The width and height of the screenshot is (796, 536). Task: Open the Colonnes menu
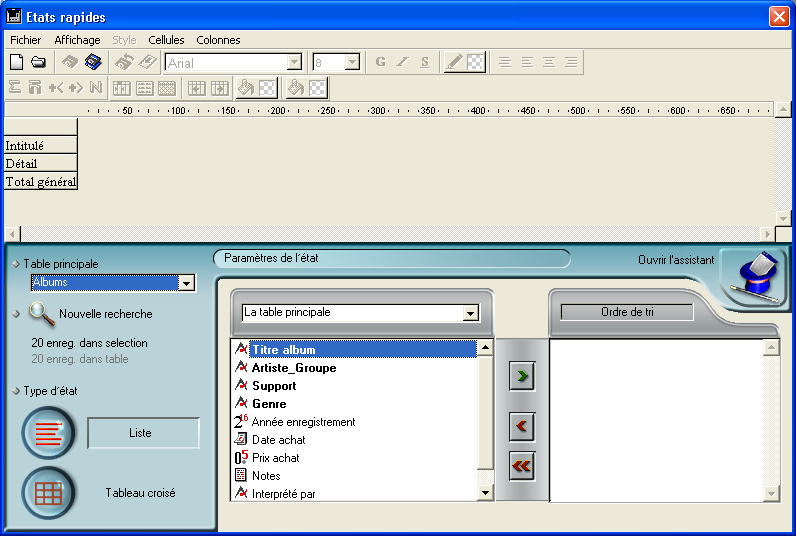coord(218,40)
